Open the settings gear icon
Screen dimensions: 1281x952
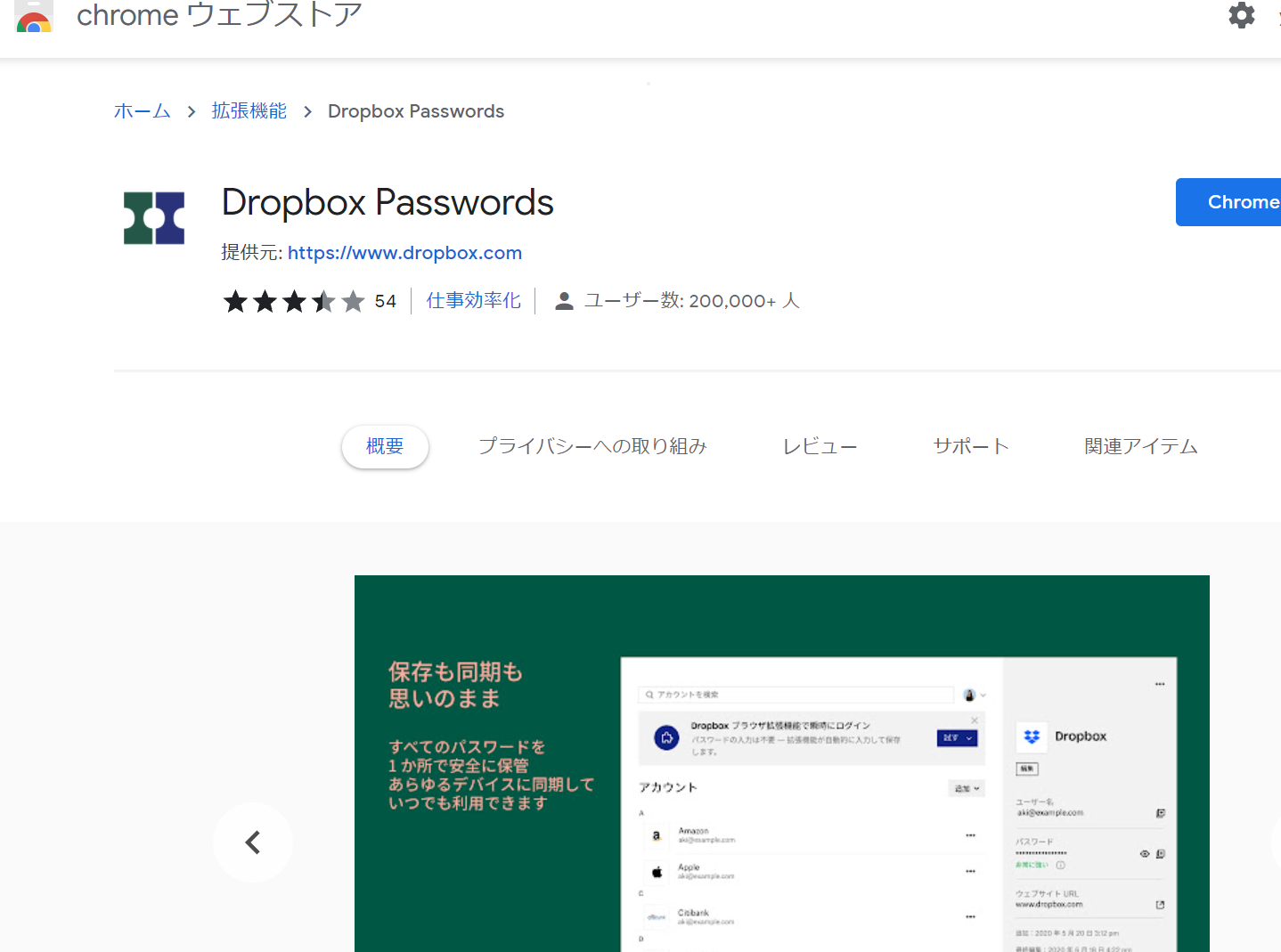click(1241, 15)
